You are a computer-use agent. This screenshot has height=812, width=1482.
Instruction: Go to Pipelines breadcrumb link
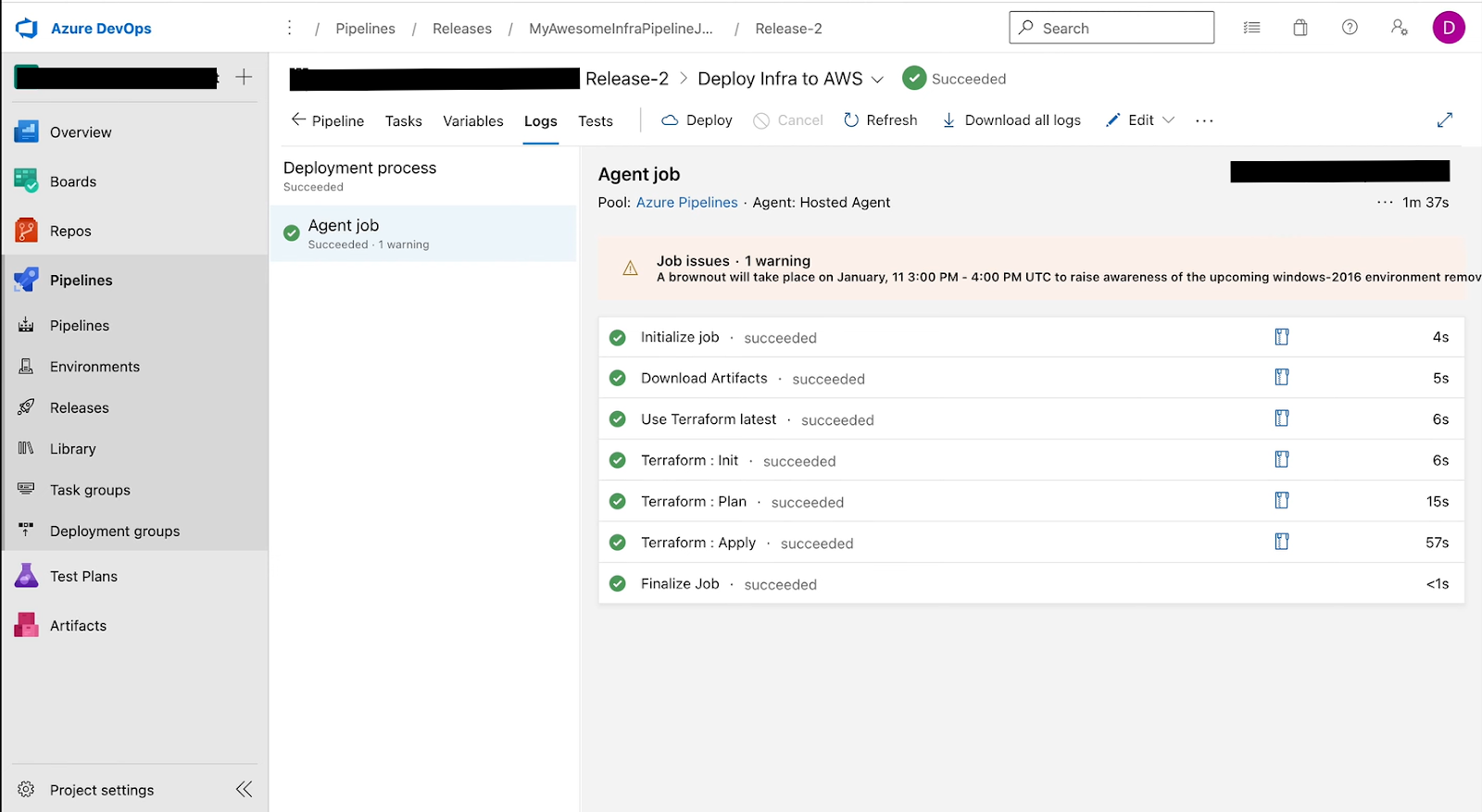tap(366, 29)
